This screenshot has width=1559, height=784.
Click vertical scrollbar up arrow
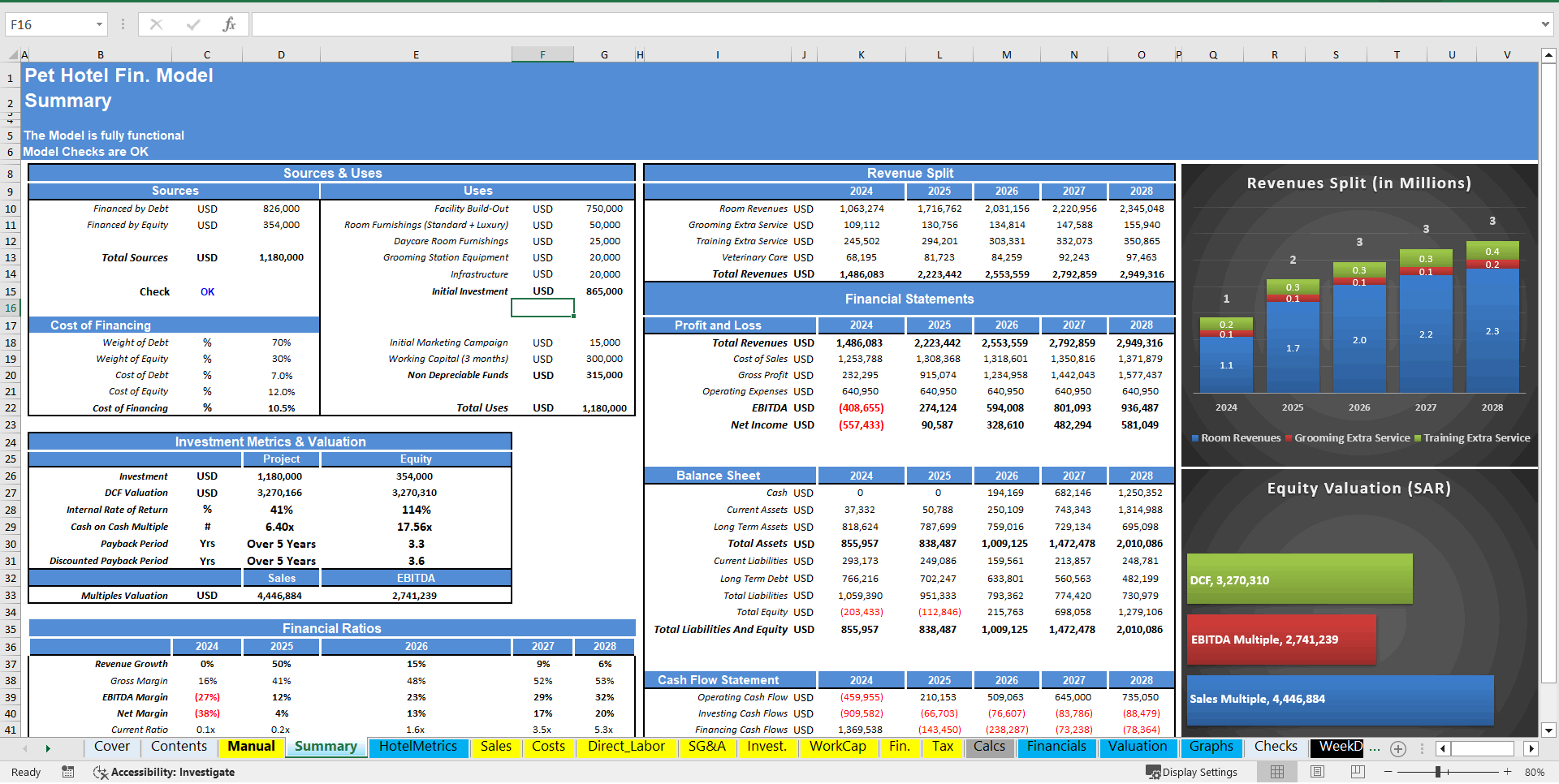coord(1548,56)
